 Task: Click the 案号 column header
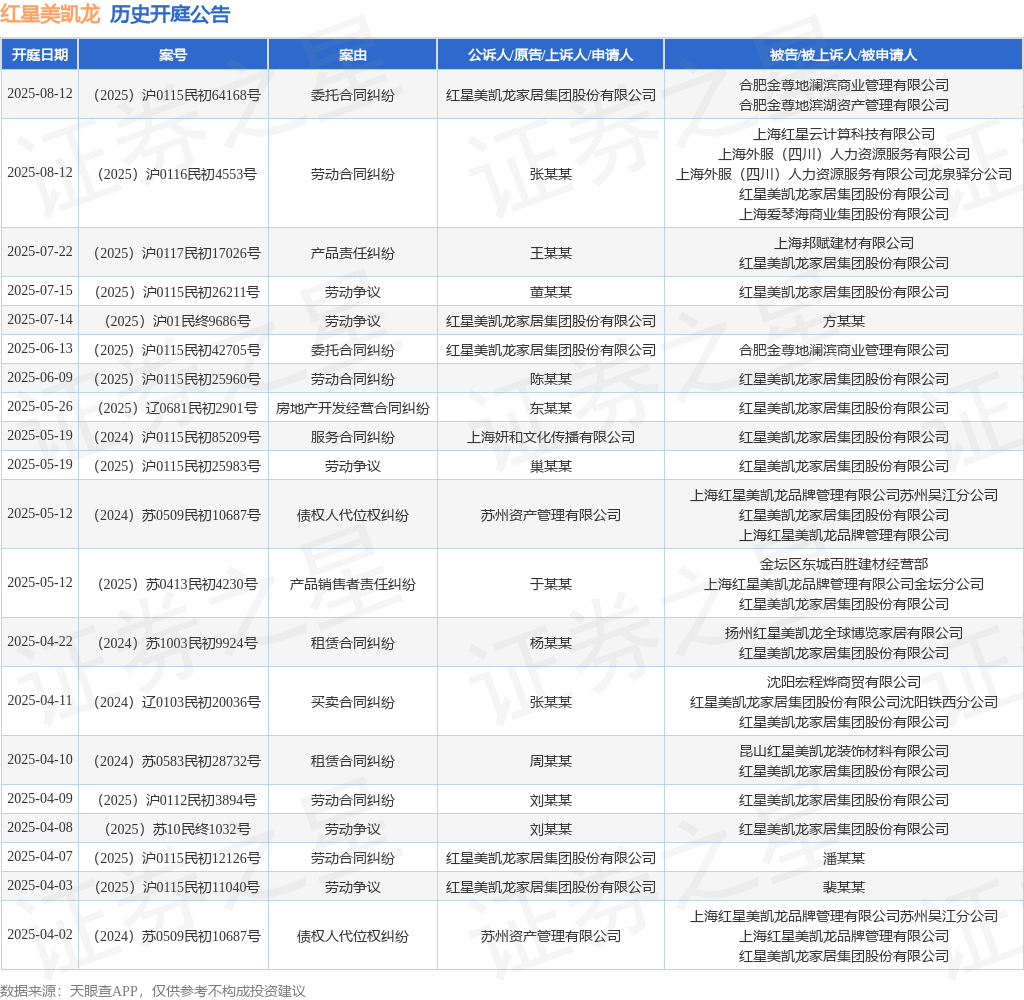(173, 55)
